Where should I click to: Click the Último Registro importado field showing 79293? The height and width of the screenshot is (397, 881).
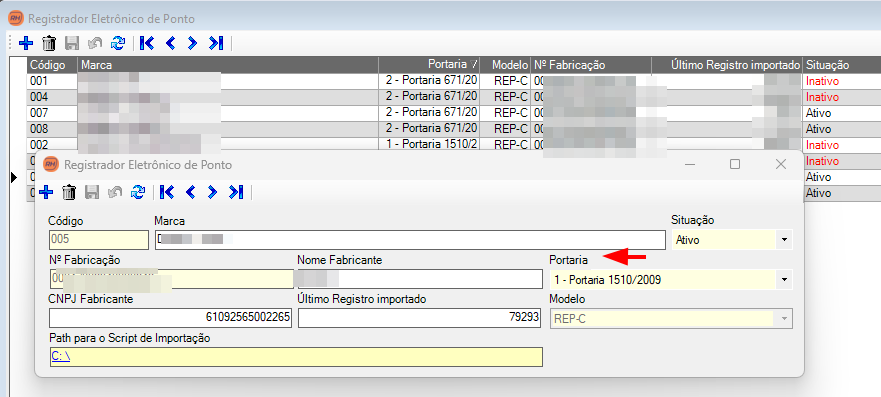tap(420, 318)
